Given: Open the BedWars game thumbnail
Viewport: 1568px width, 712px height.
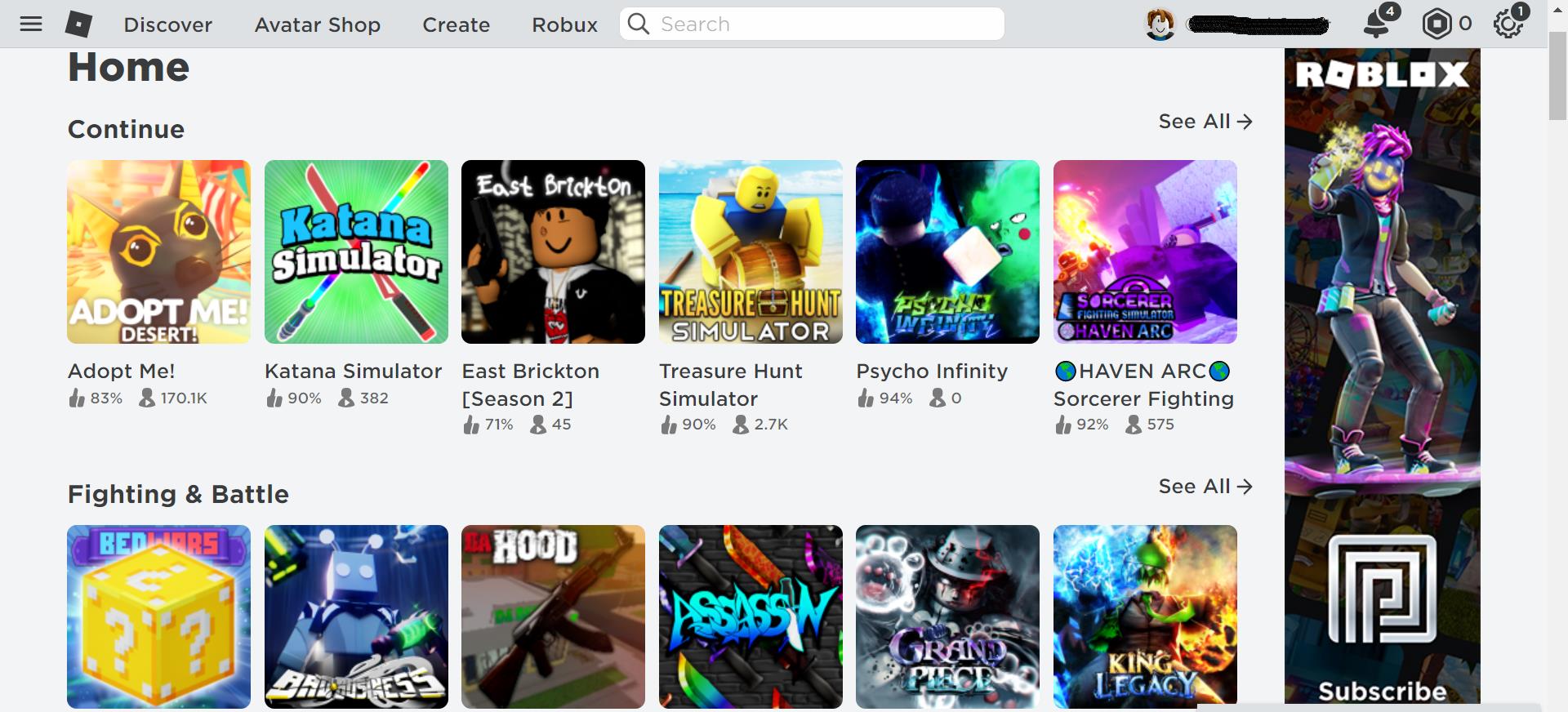Looking at the screenshot, I should click(x=159, y=616).
